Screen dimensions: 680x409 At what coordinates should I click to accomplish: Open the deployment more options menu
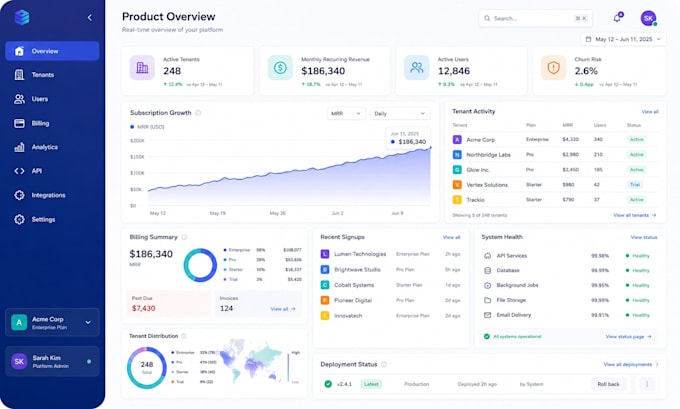[x=647, y=384]
